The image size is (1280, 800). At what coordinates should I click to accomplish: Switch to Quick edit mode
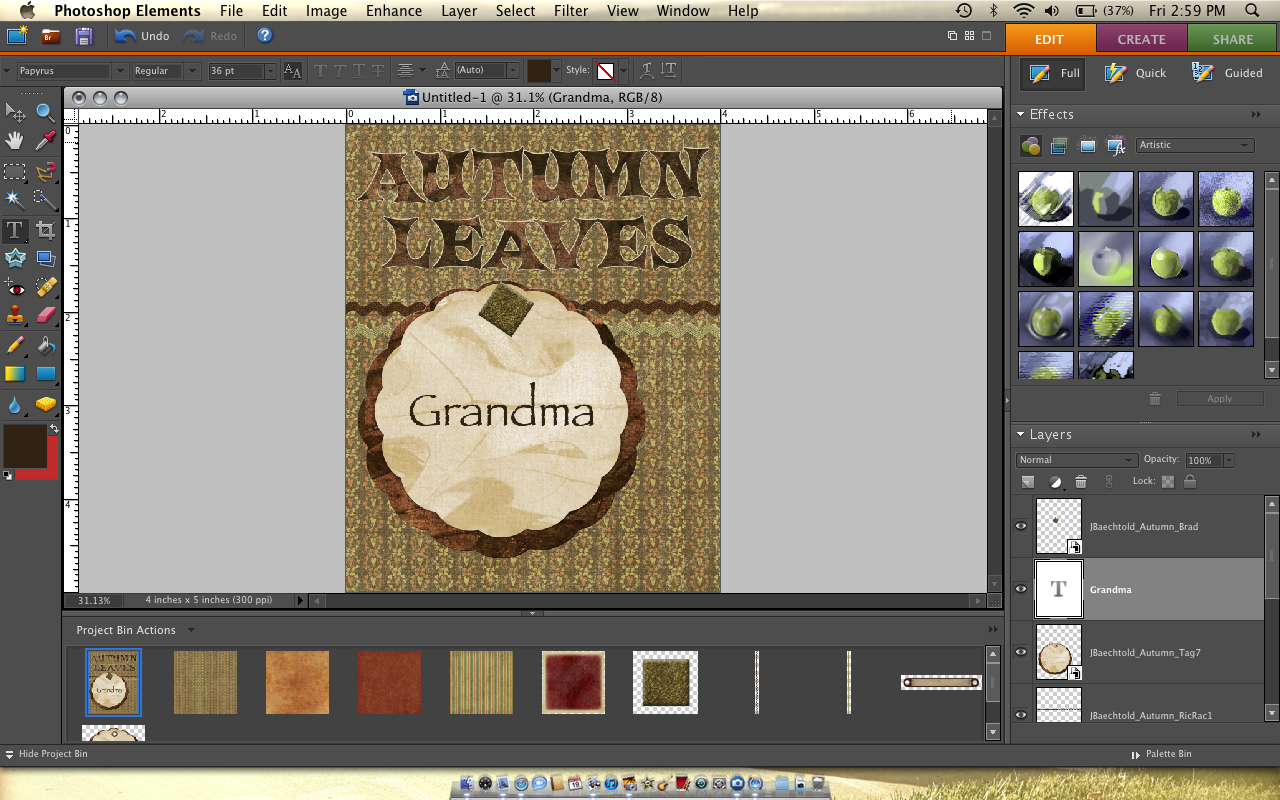tap(1136, 73)
